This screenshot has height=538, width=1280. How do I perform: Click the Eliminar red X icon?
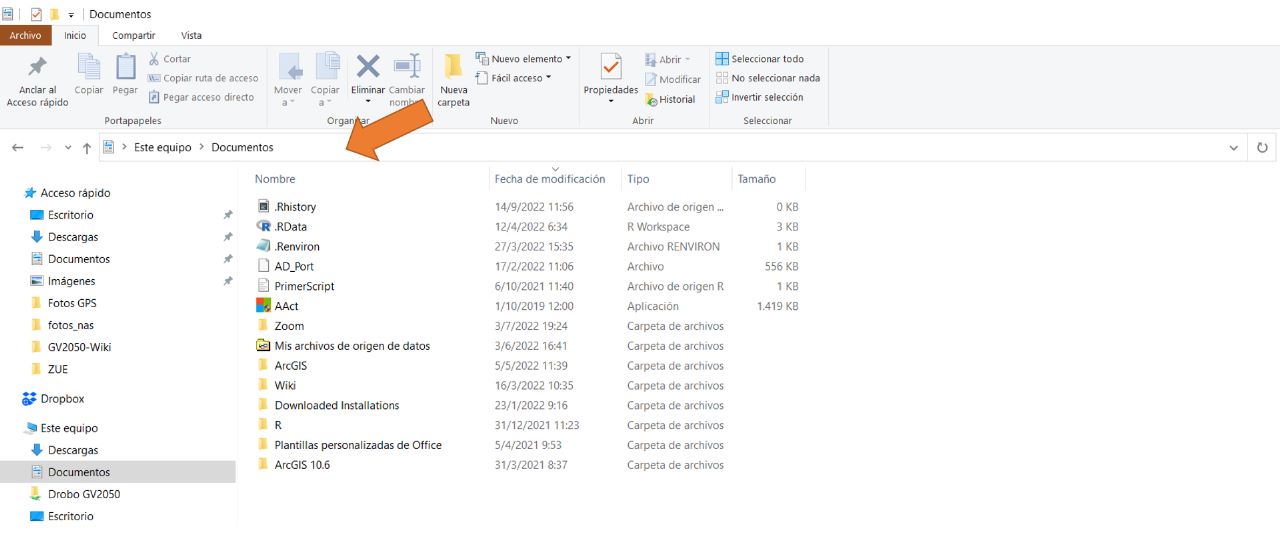(368, 67)
